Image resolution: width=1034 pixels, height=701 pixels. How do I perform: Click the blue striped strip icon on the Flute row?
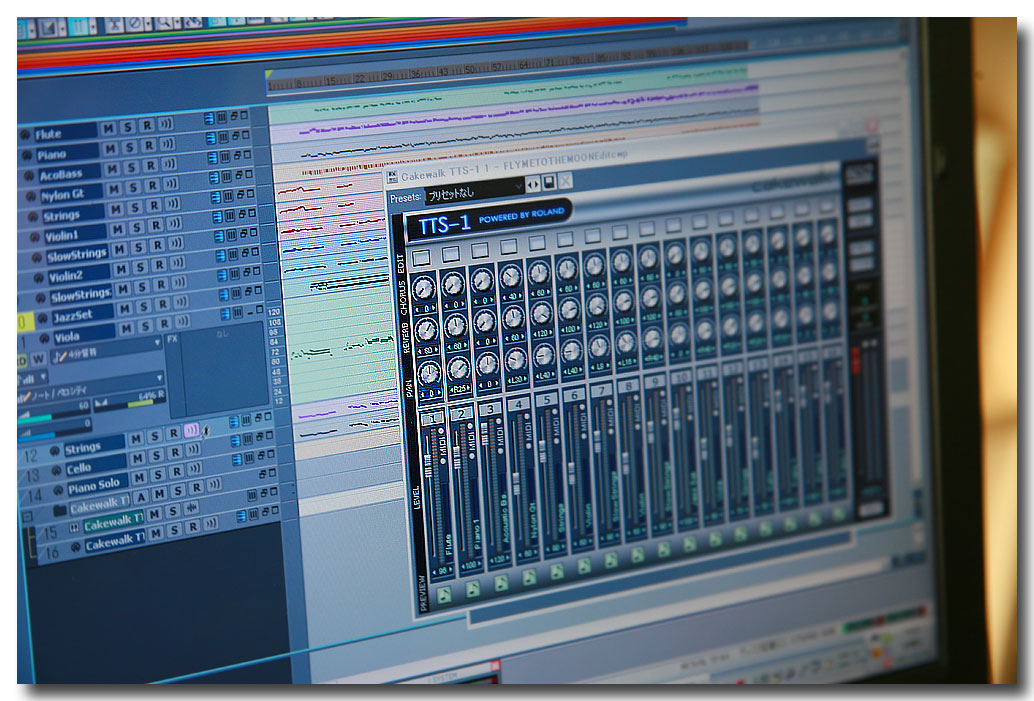pos(209,118)
